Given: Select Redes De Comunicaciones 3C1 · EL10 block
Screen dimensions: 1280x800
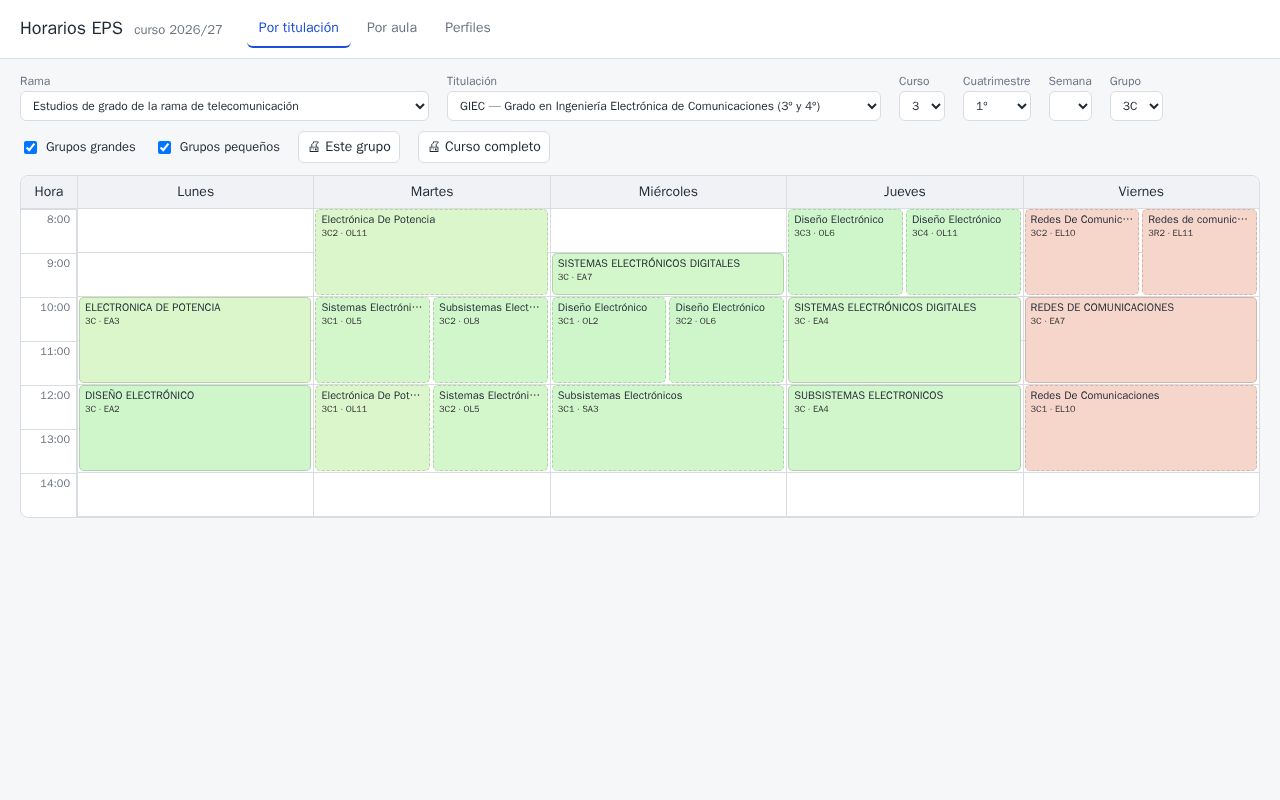Looking at the screenshot, I should click(x=1141, y=428).
